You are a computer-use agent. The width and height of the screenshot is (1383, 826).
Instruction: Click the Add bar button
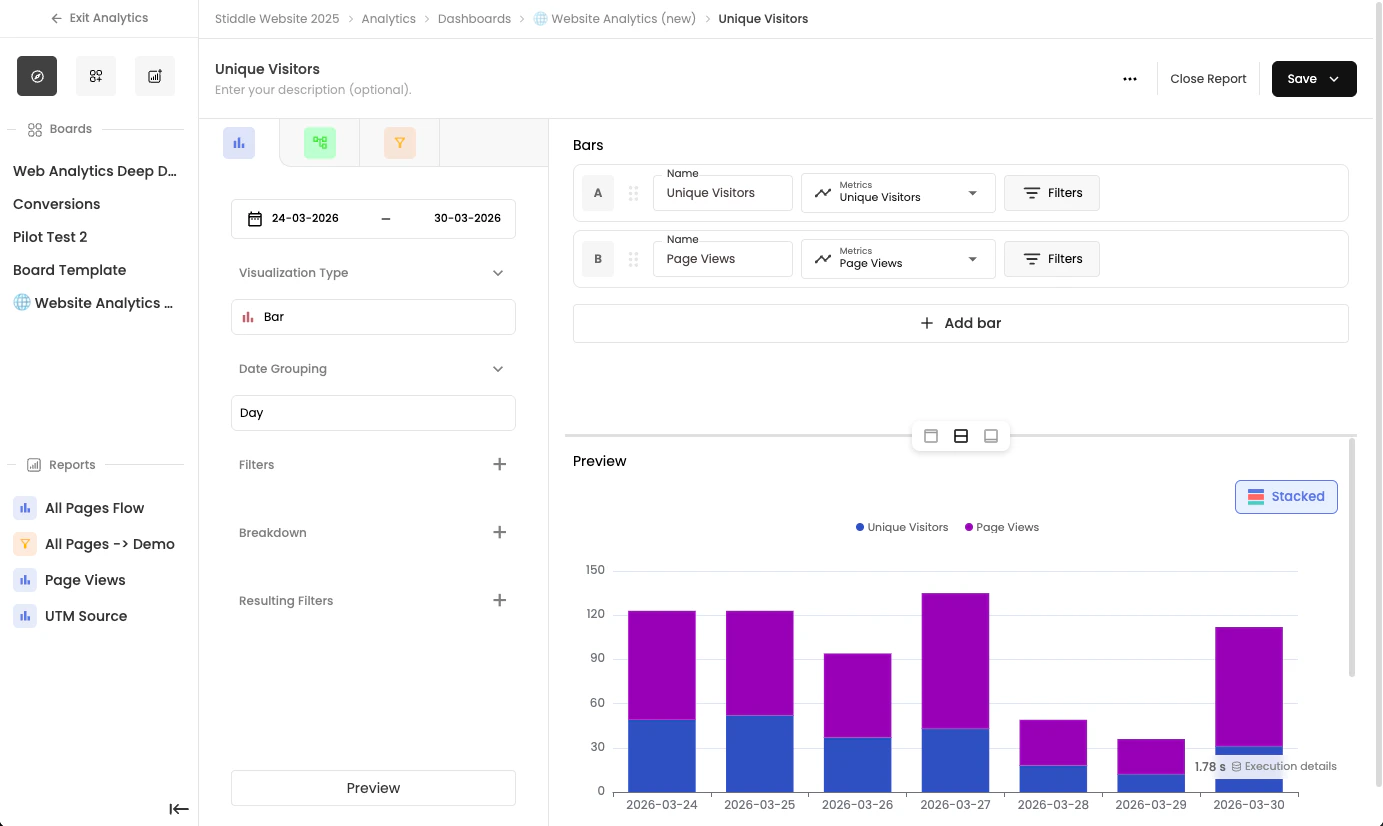[960, 323]
